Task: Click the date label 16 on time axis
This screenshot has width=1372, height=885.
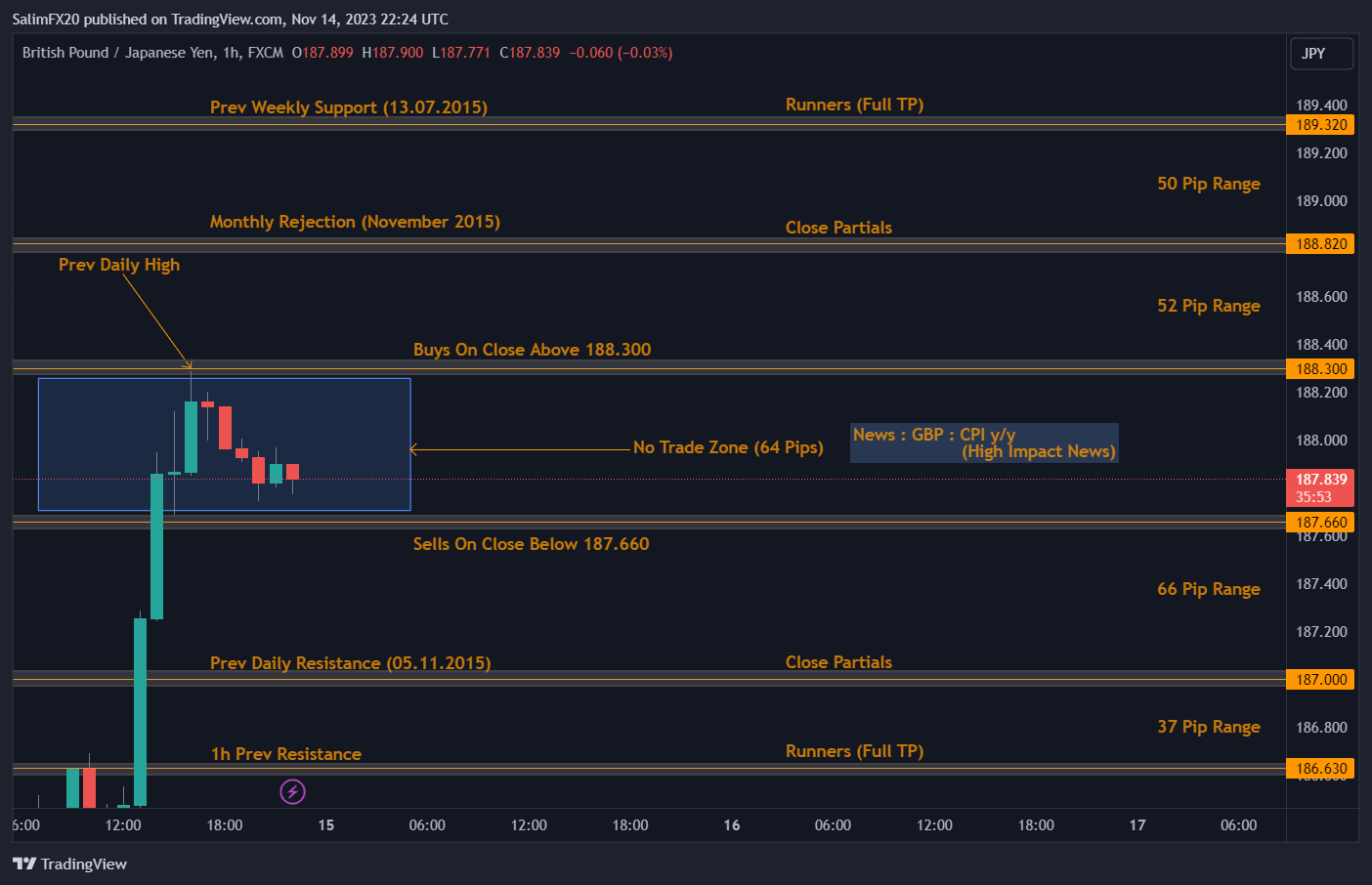Action: coord(732,825)
